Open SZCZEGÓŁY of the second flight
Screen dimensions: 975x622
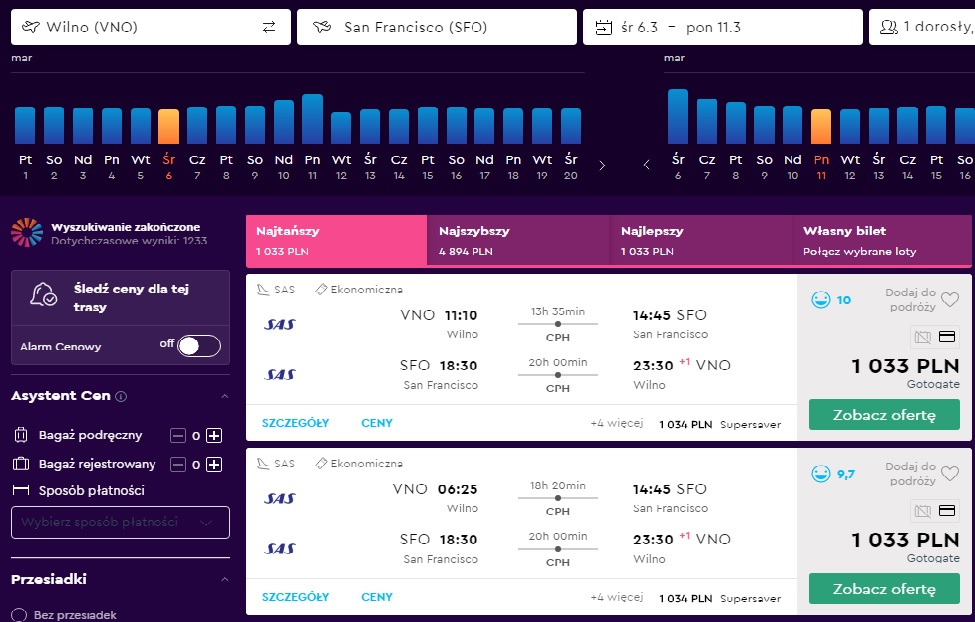coord(295,597)
